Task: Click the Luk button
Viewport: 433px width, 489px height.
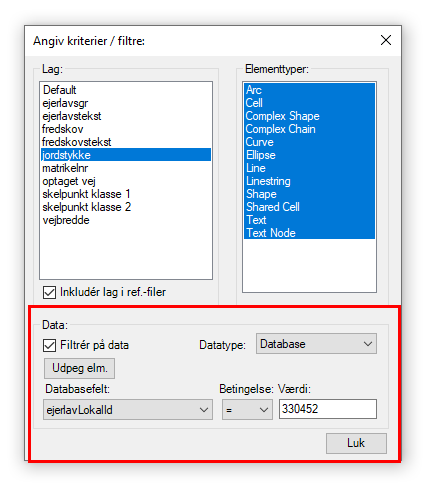Action: (x=356, y=443)
